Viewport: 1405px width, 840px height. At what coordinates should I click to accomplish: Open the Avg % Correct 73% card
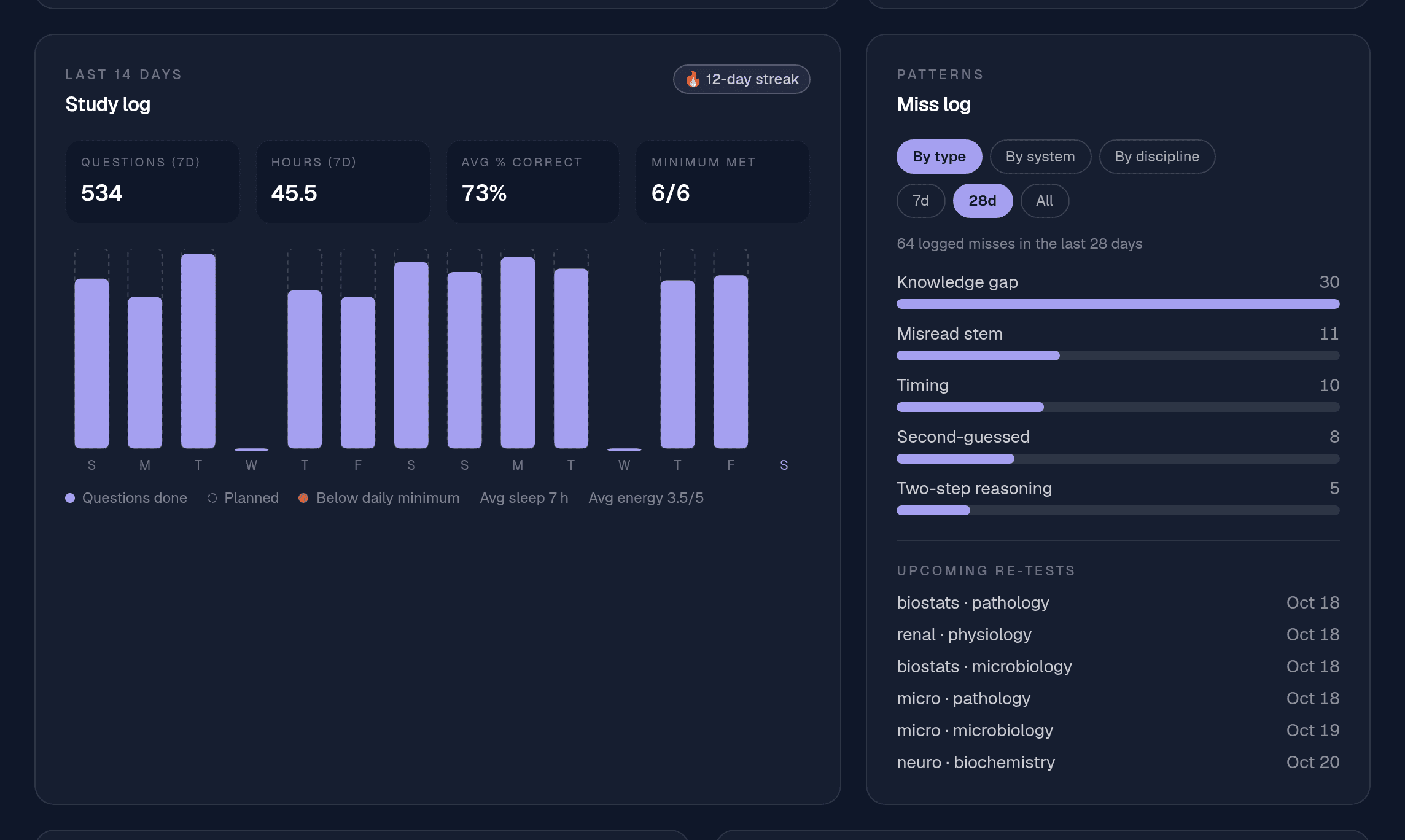(532, 182)
